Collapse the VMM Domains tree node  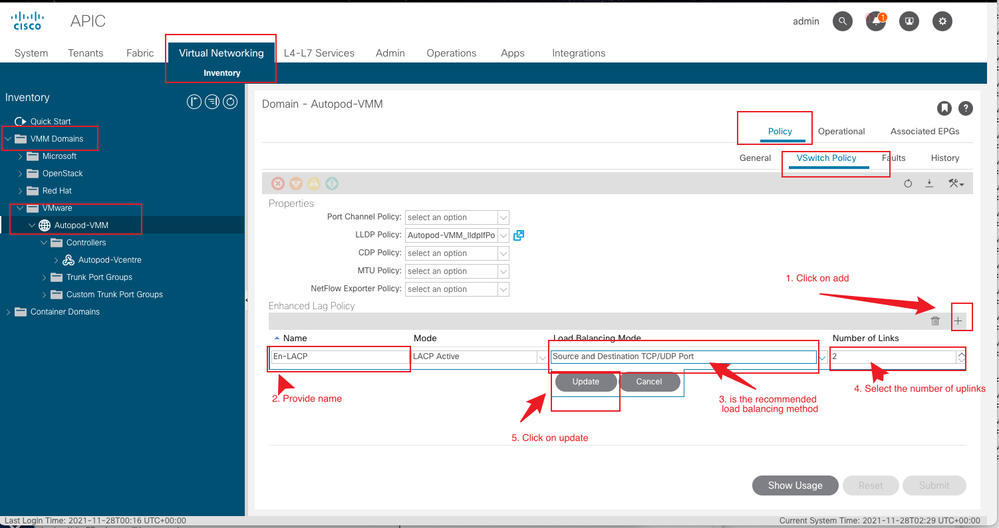(8, 138)
